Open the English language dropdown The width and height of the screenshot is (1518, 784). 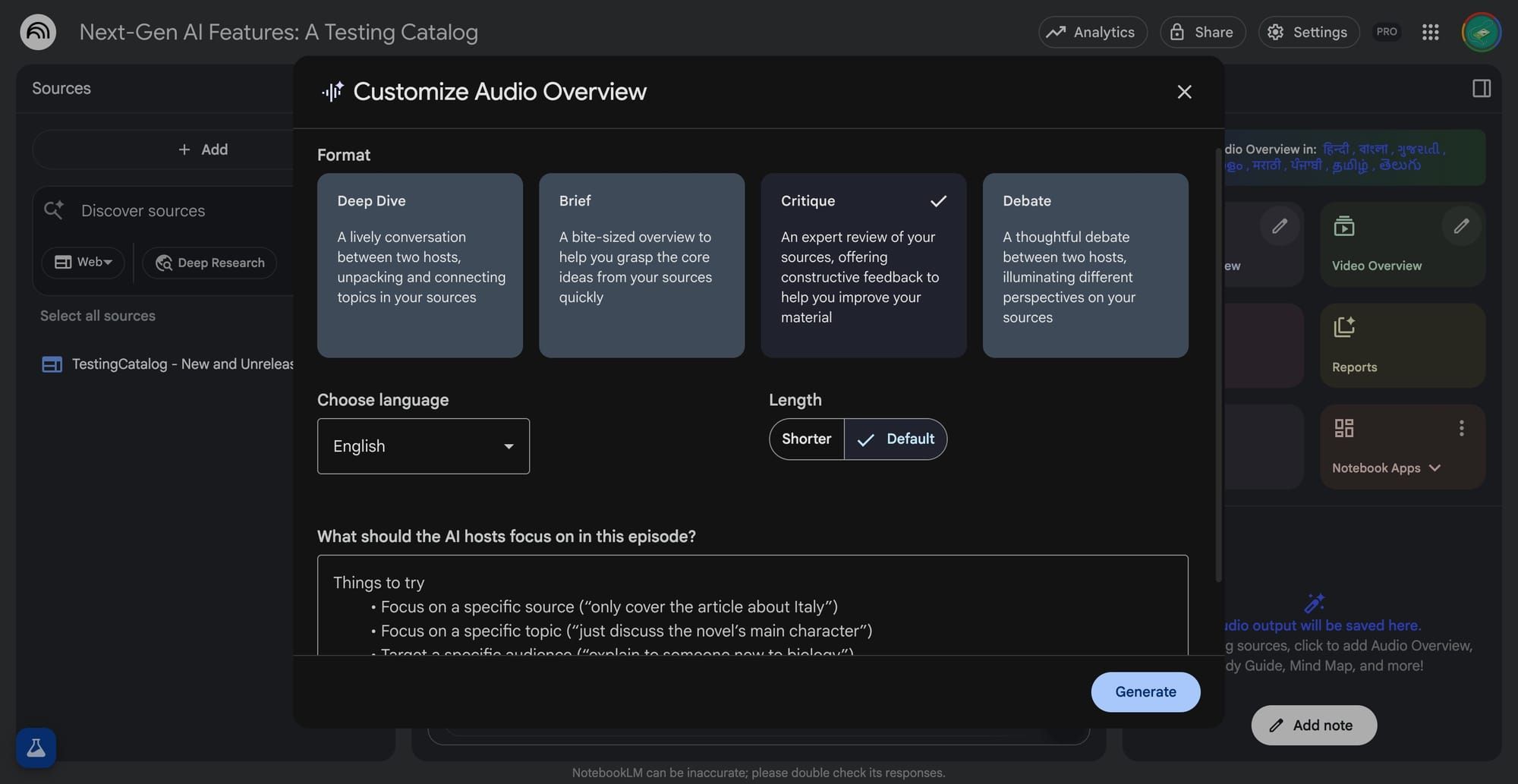tap(424, 446)
